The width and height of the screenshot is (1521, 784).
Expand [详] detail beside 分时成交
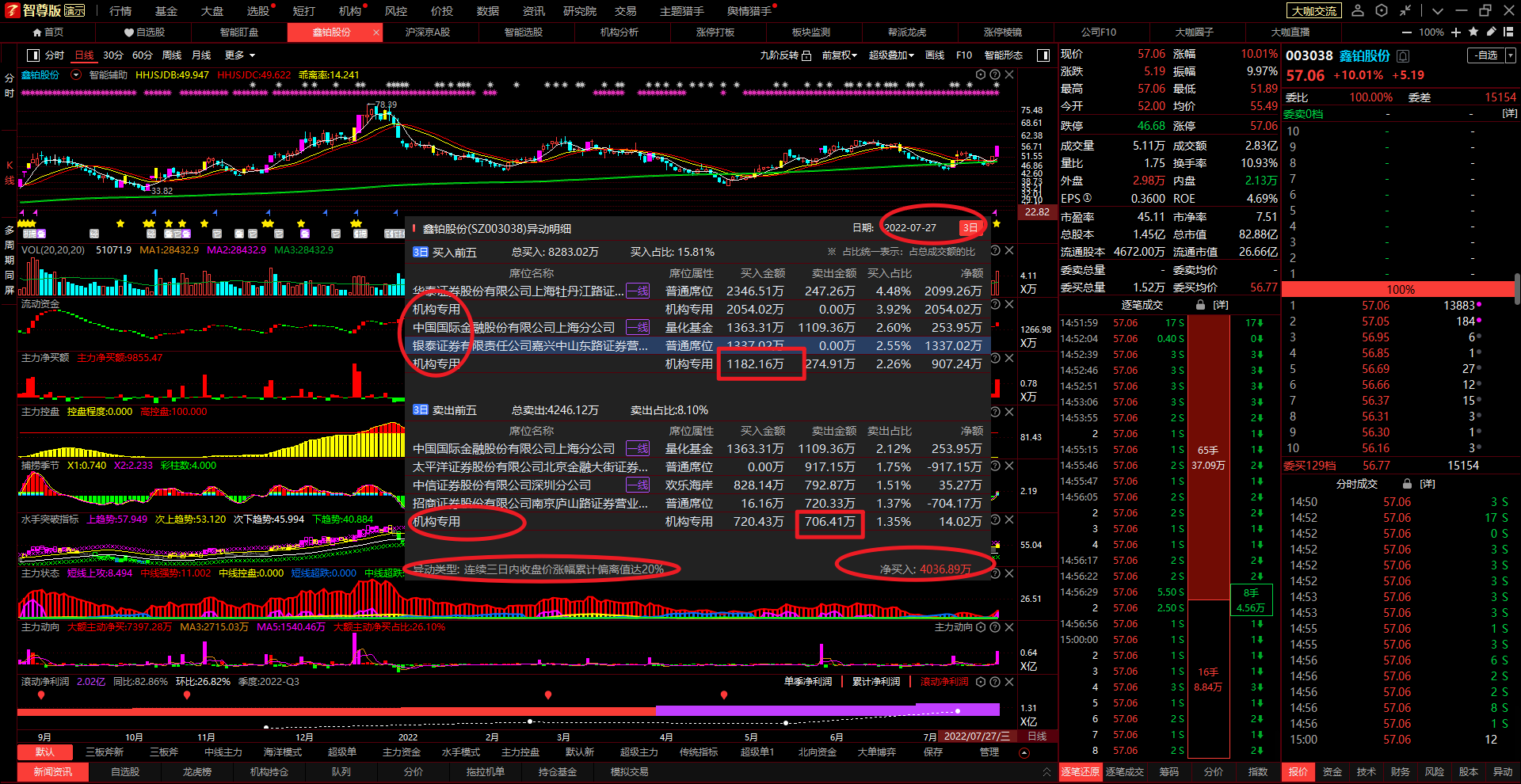[x=1428, y=484]
